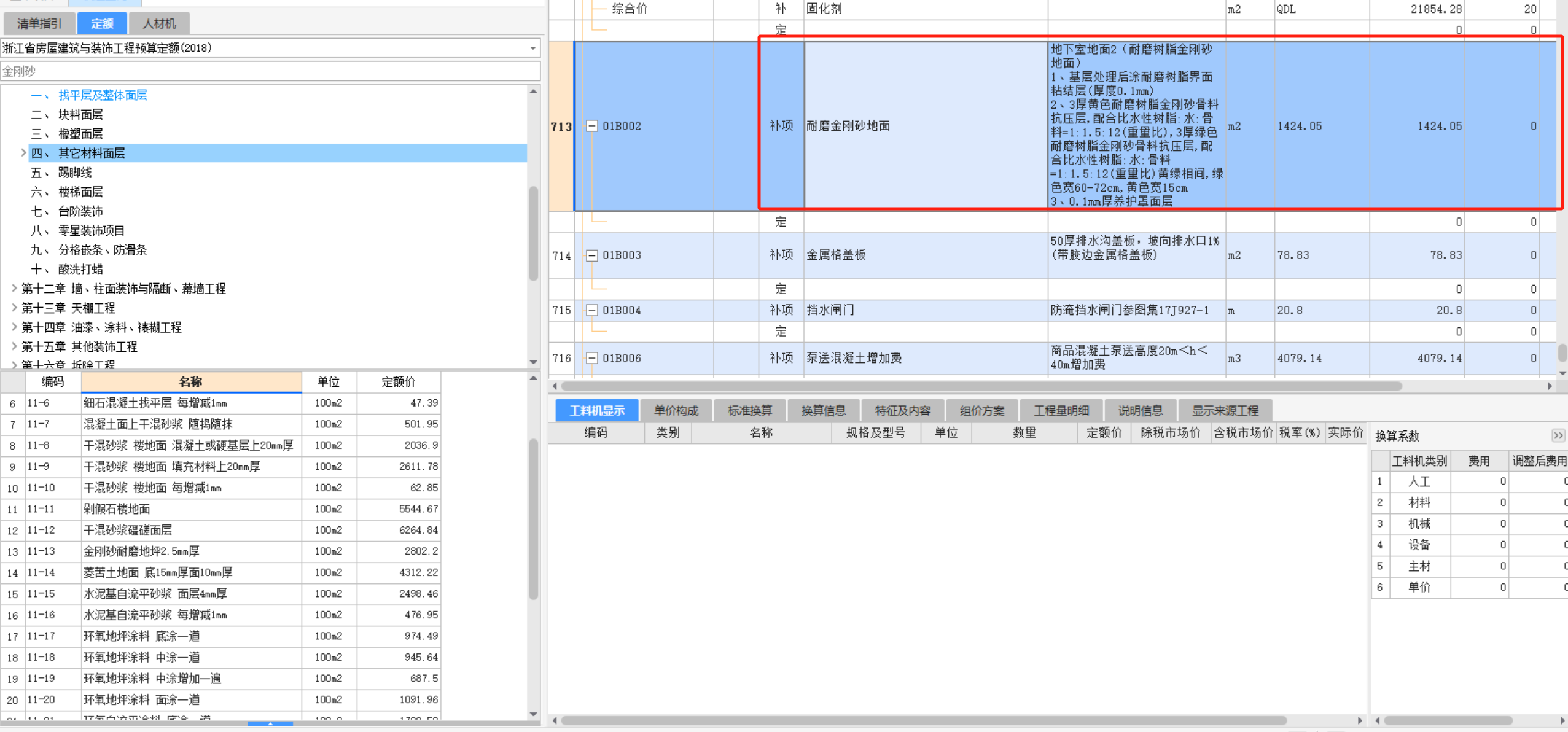
Task: Switch to the 工料机显示 tab
Action: [x=597, y=410]
